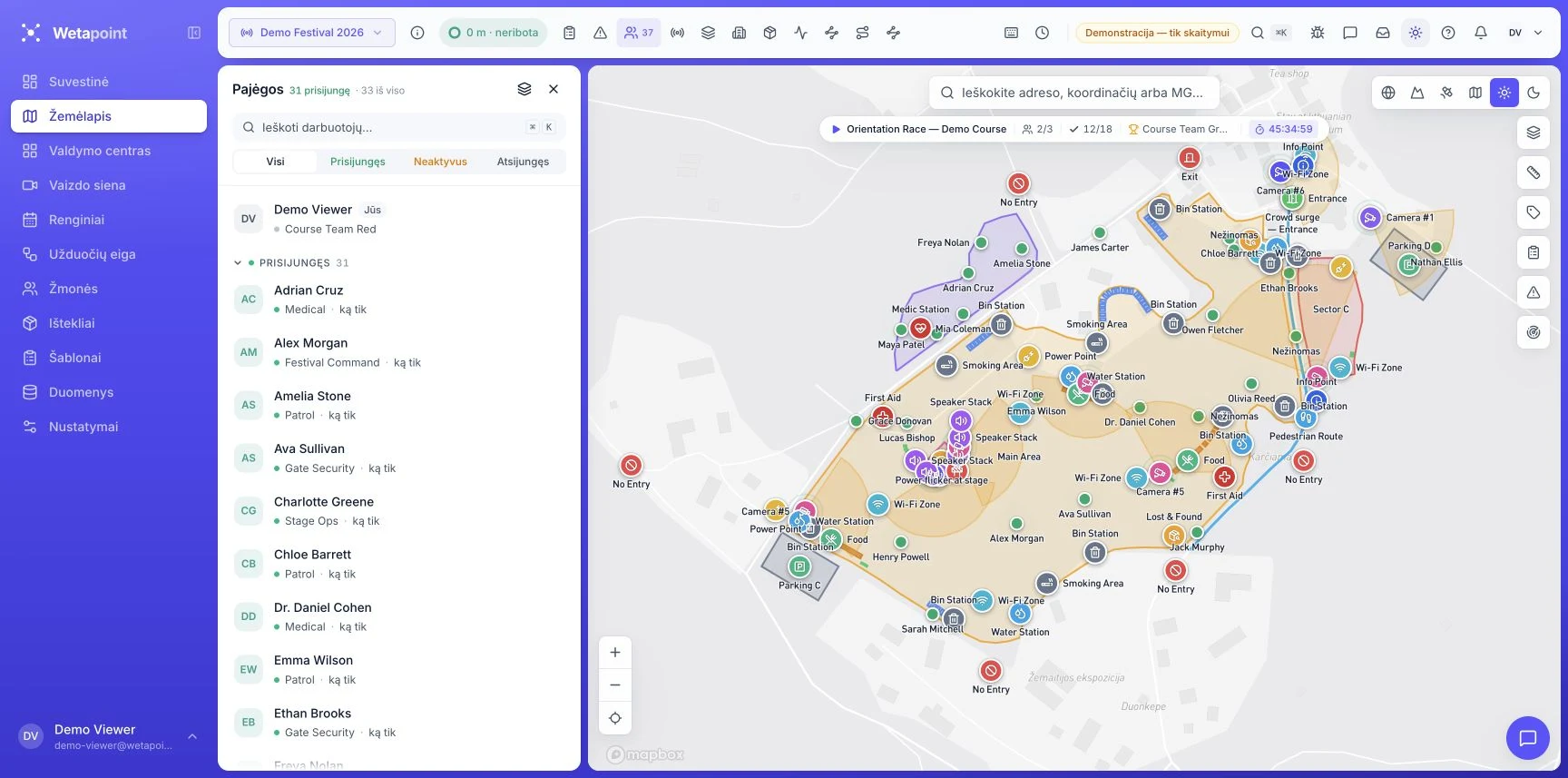This screenshot has width=1568, height=778.
Task: Expand the DV user account menu
Action: point(1525,33)
